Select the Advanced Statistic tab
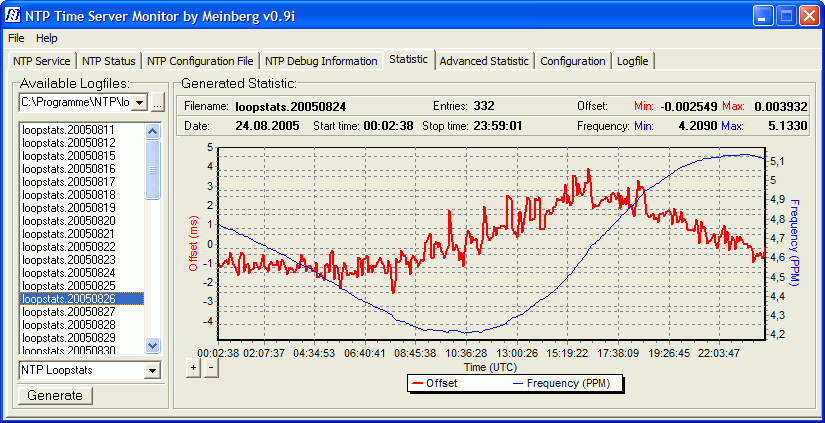The height and width of the screenshot is (423, 825). tap(484, 61)
